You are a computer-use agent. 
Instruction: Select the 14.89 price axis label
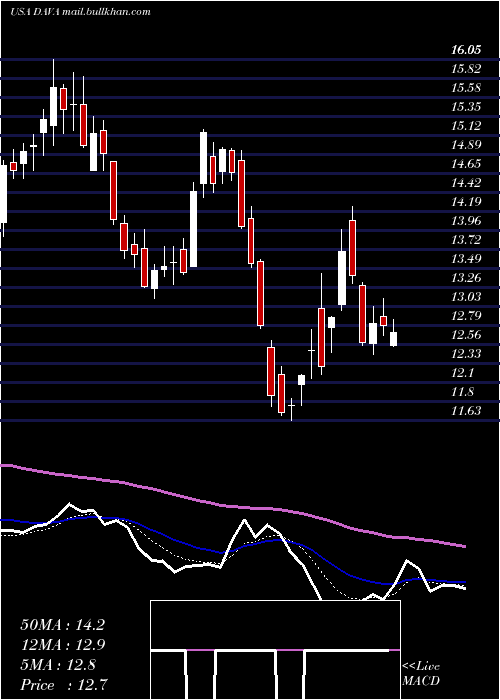click(466, 145)
